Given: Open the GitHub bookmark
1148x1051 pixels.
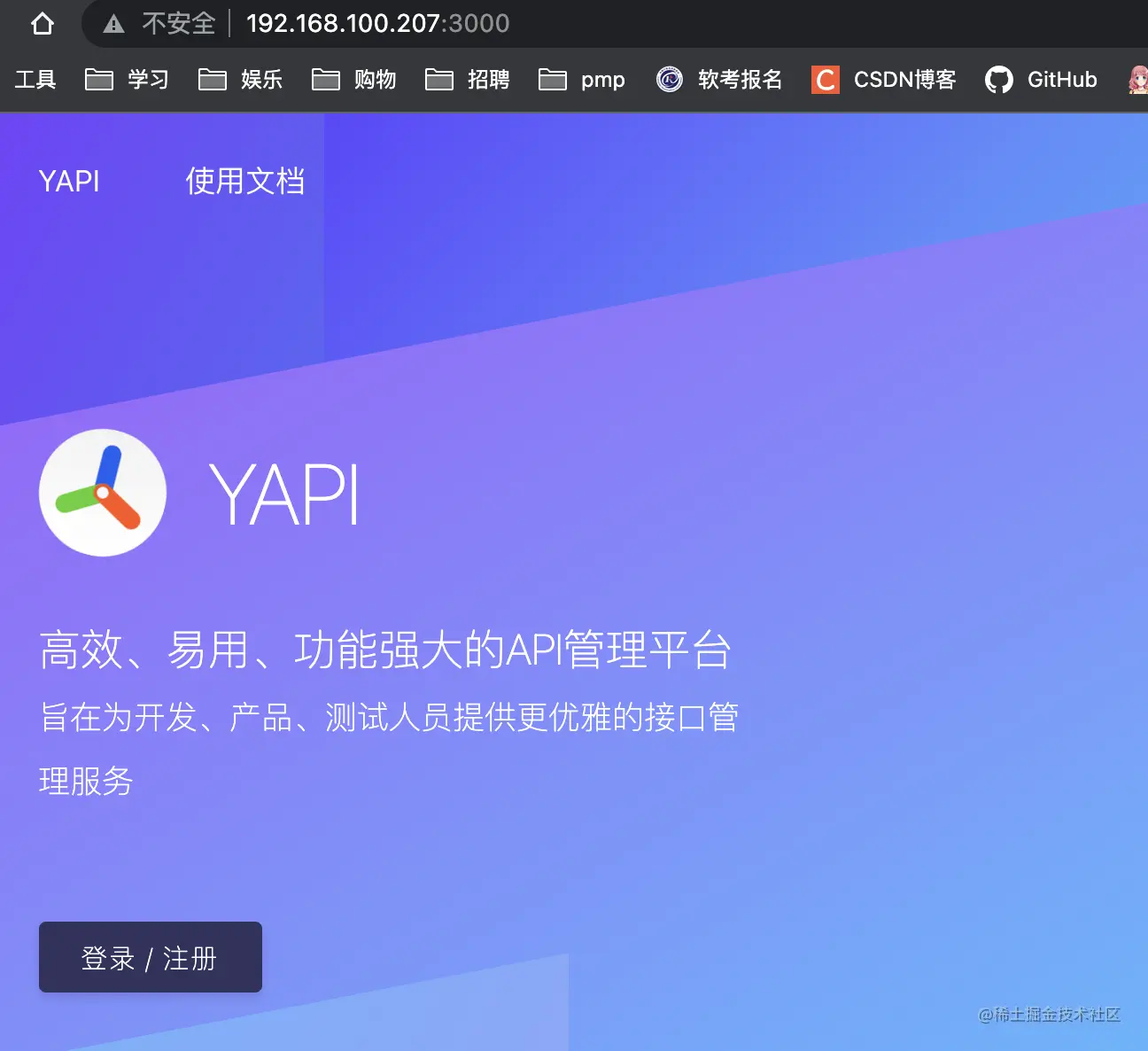Looking at the screenshot, I should point(1041,80).
